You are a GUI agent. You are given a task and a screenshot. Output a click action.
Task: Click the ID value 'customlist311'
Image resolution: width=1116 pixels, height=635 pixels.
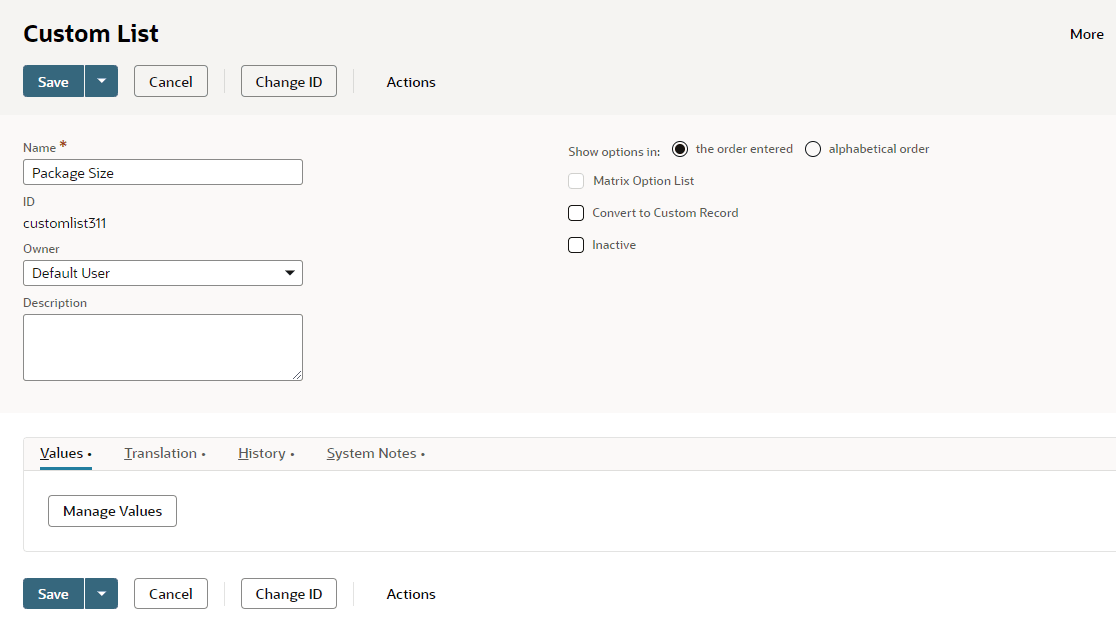click(x=65, y=223)
